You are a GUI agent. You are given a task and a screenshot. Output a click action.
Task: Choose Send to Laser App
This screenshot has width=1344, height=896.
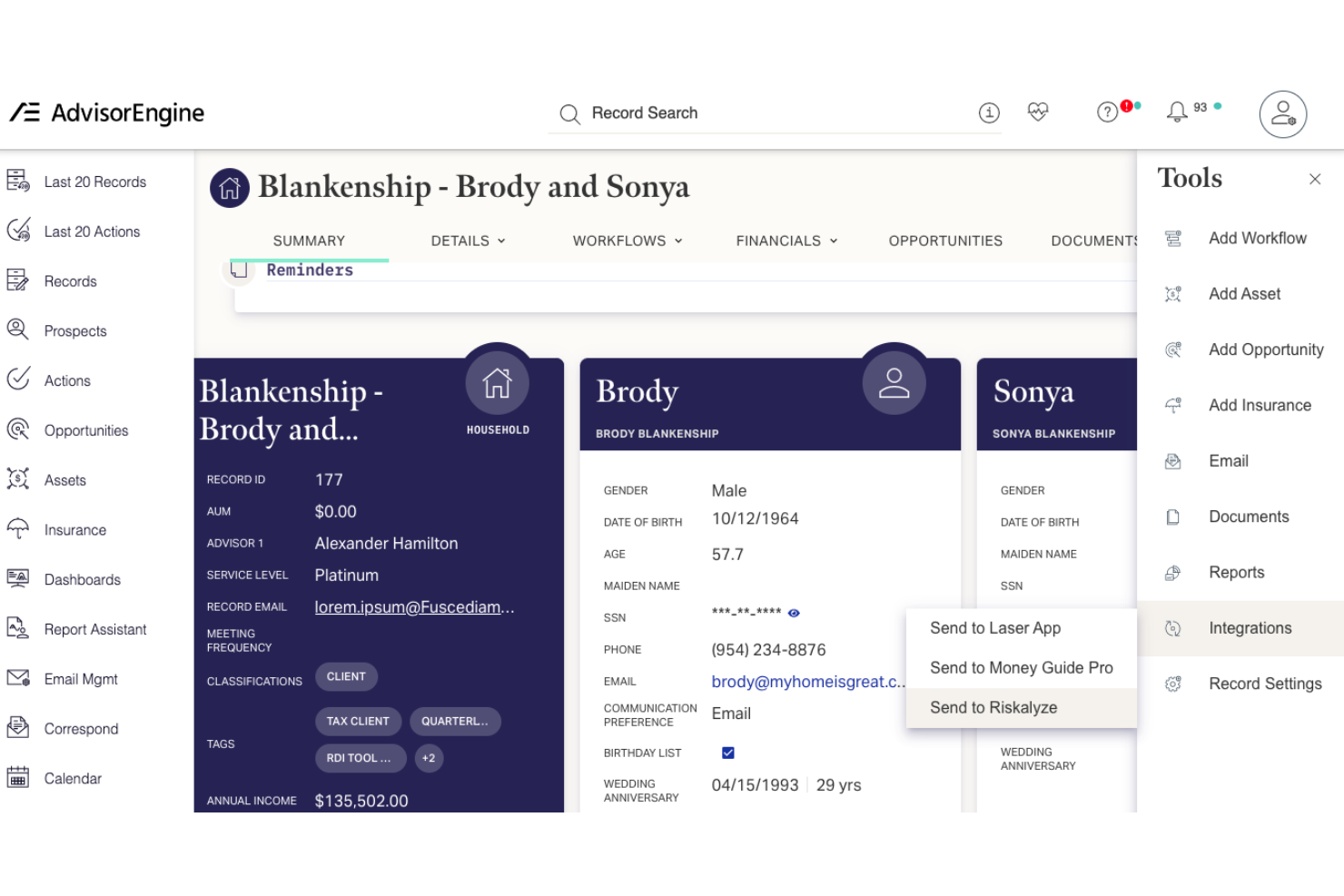(1022, 628)
